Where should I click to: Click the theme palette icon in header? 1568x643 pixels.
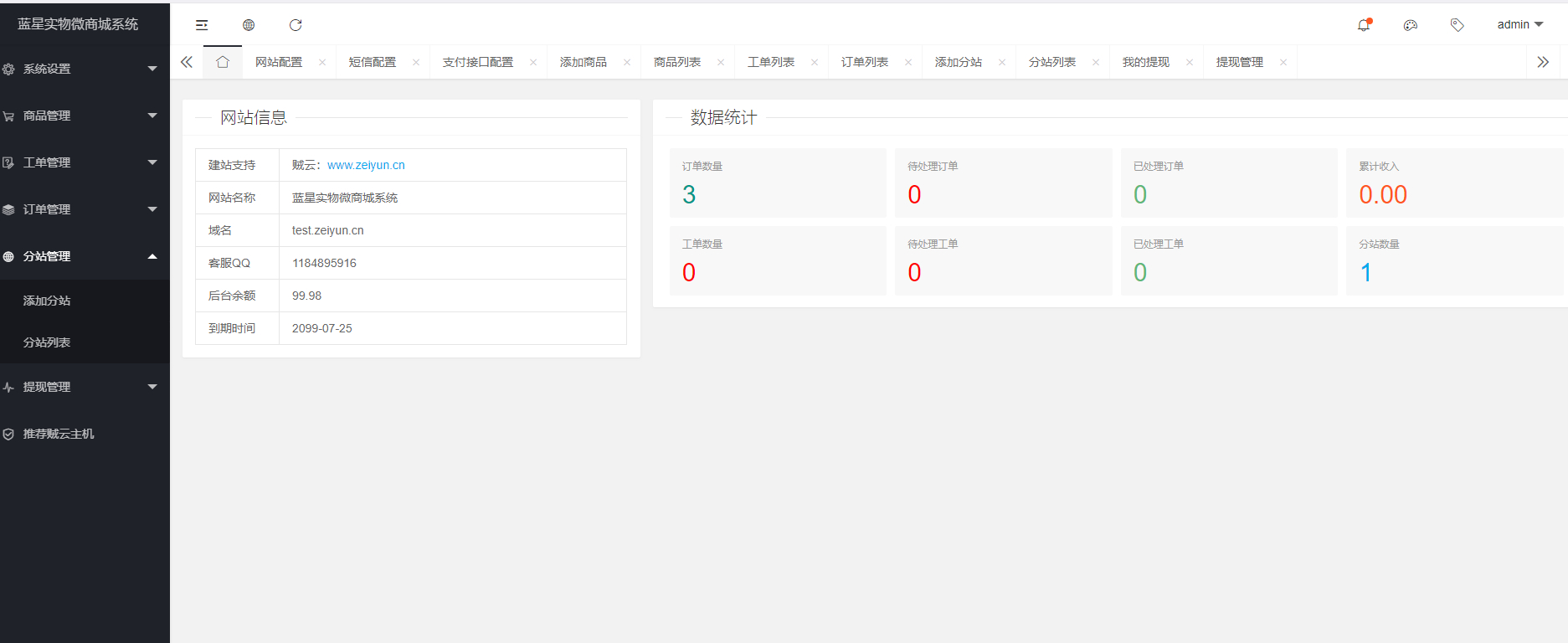click(1411, 25)
